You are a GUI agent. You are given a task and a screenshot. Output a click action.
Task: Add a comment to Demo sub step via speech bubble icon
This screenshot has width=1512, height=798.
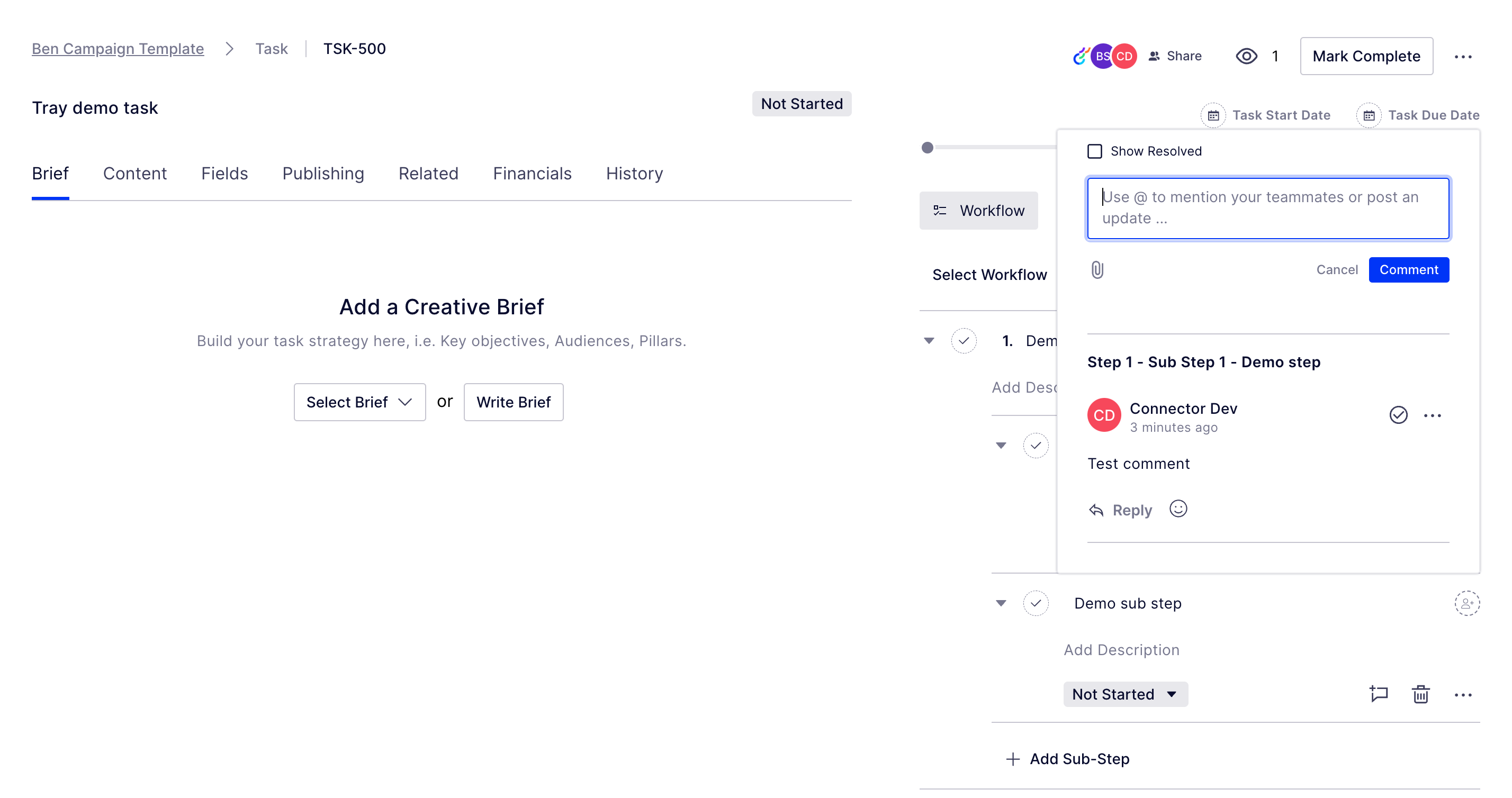(x=1379, y=694)
